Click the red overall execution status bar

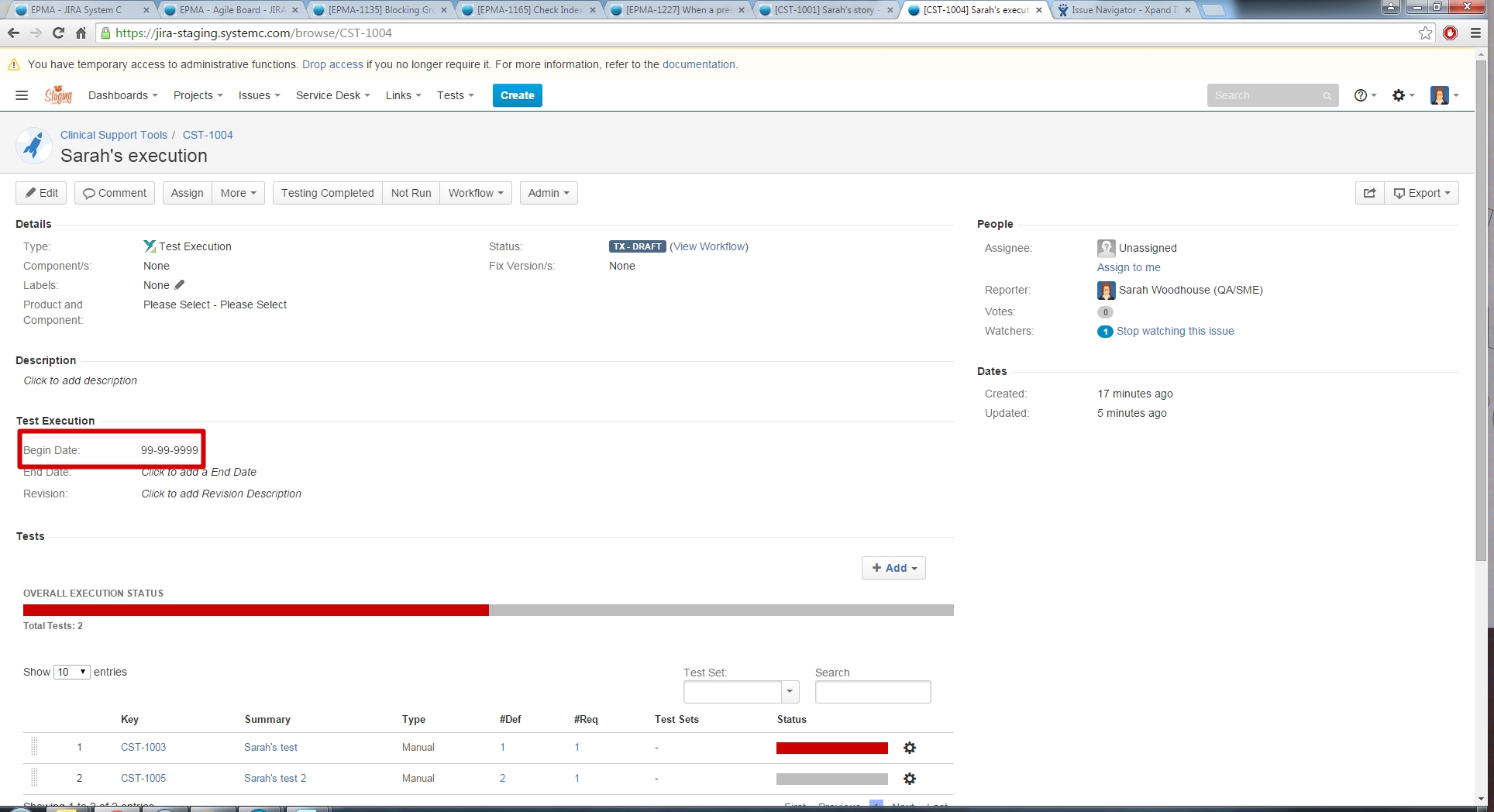pyautogui.click(x=256, y=611)
